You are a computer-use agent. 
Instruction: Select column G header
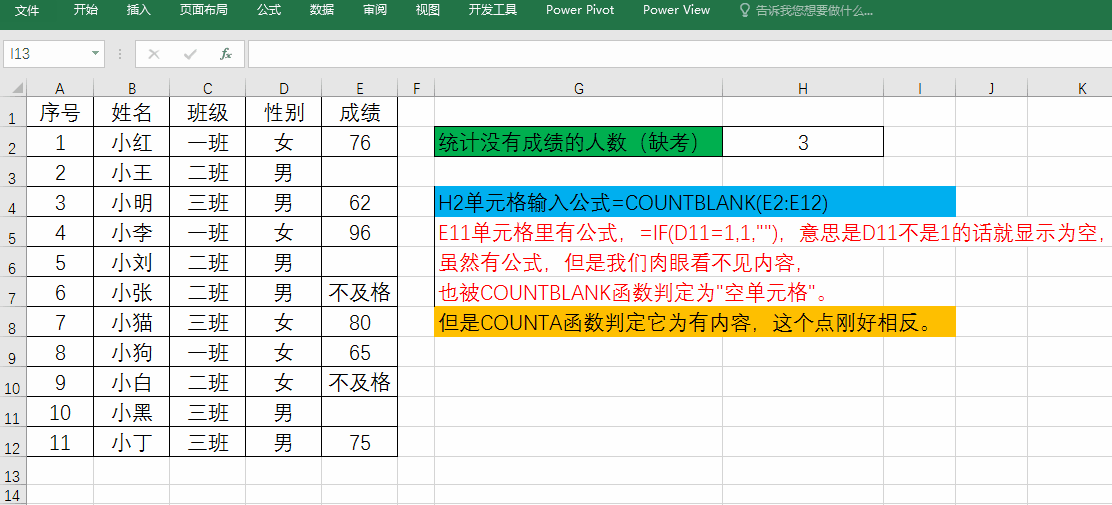(x=579, y=89)
